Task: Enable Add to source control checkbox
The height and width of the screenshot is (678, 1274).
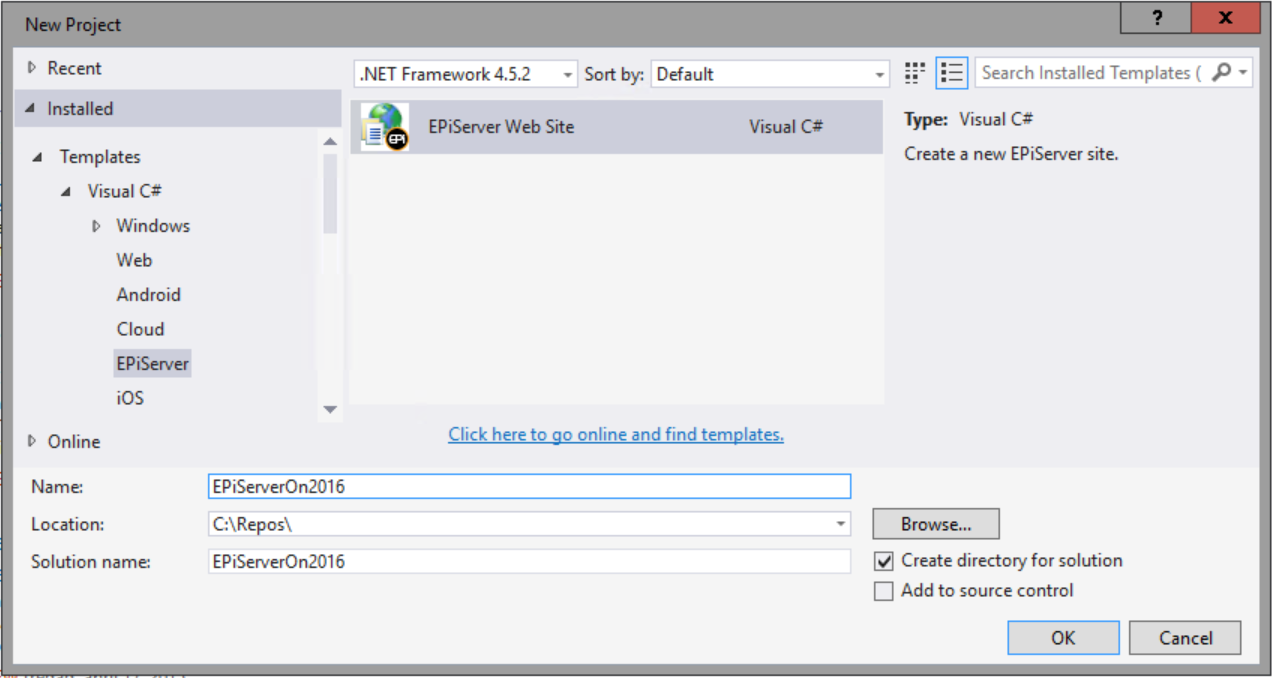Action: tap(884, 591)
